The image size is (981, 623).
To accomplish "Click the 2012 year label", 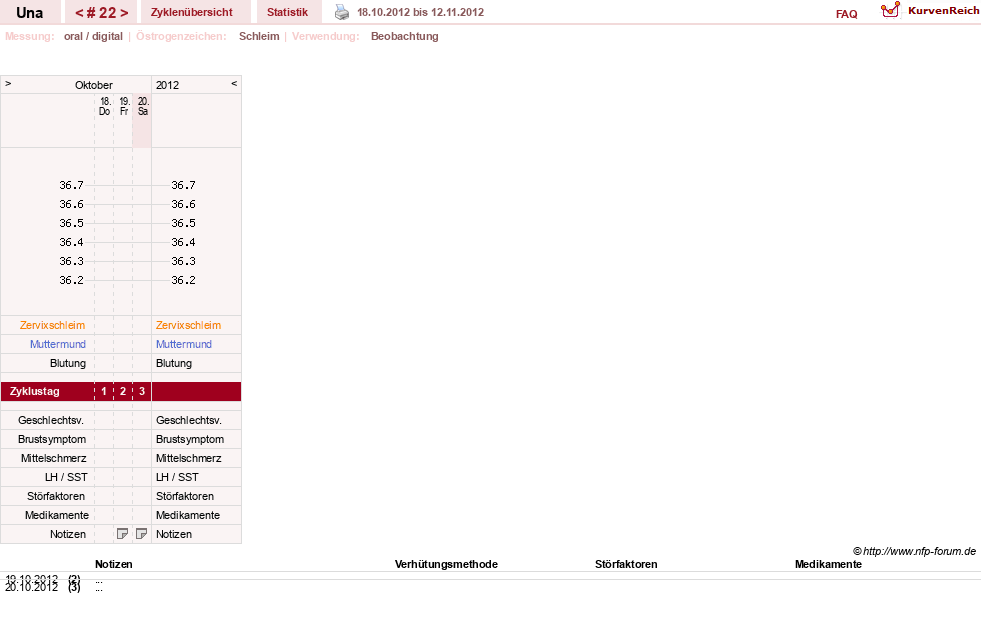I will coord(168,85).
